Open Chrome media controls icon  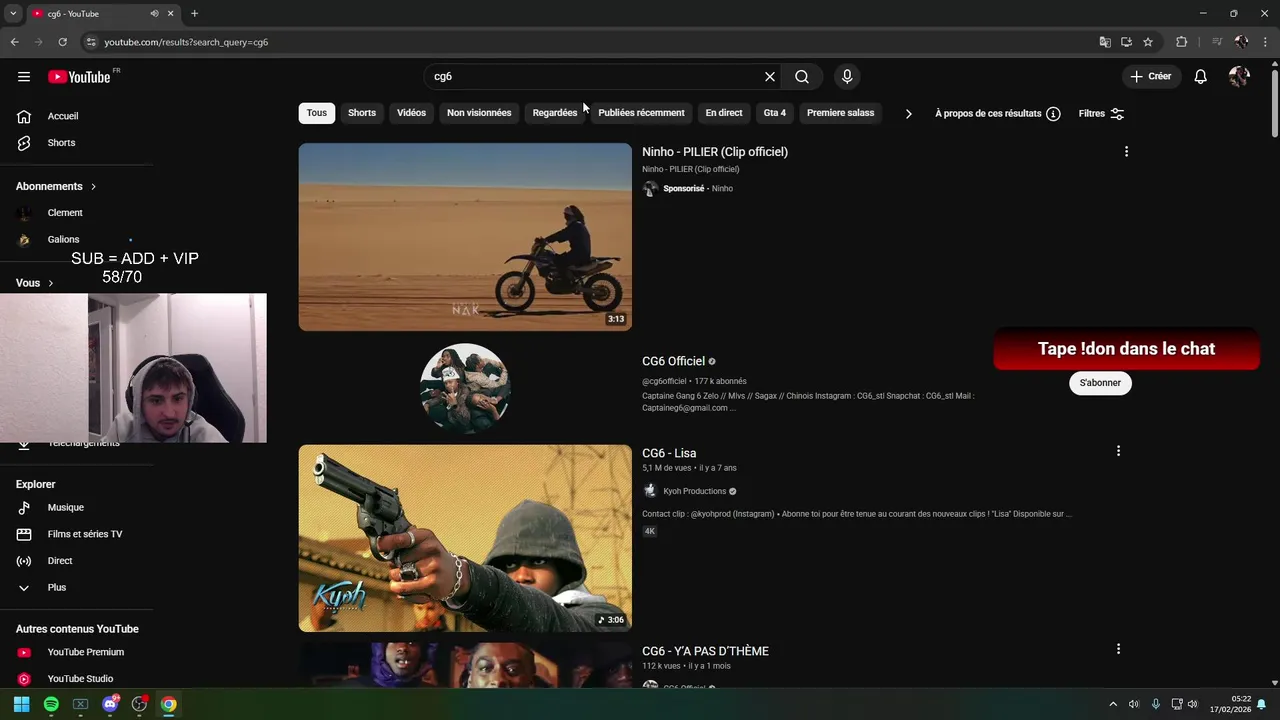[1217, 42]
